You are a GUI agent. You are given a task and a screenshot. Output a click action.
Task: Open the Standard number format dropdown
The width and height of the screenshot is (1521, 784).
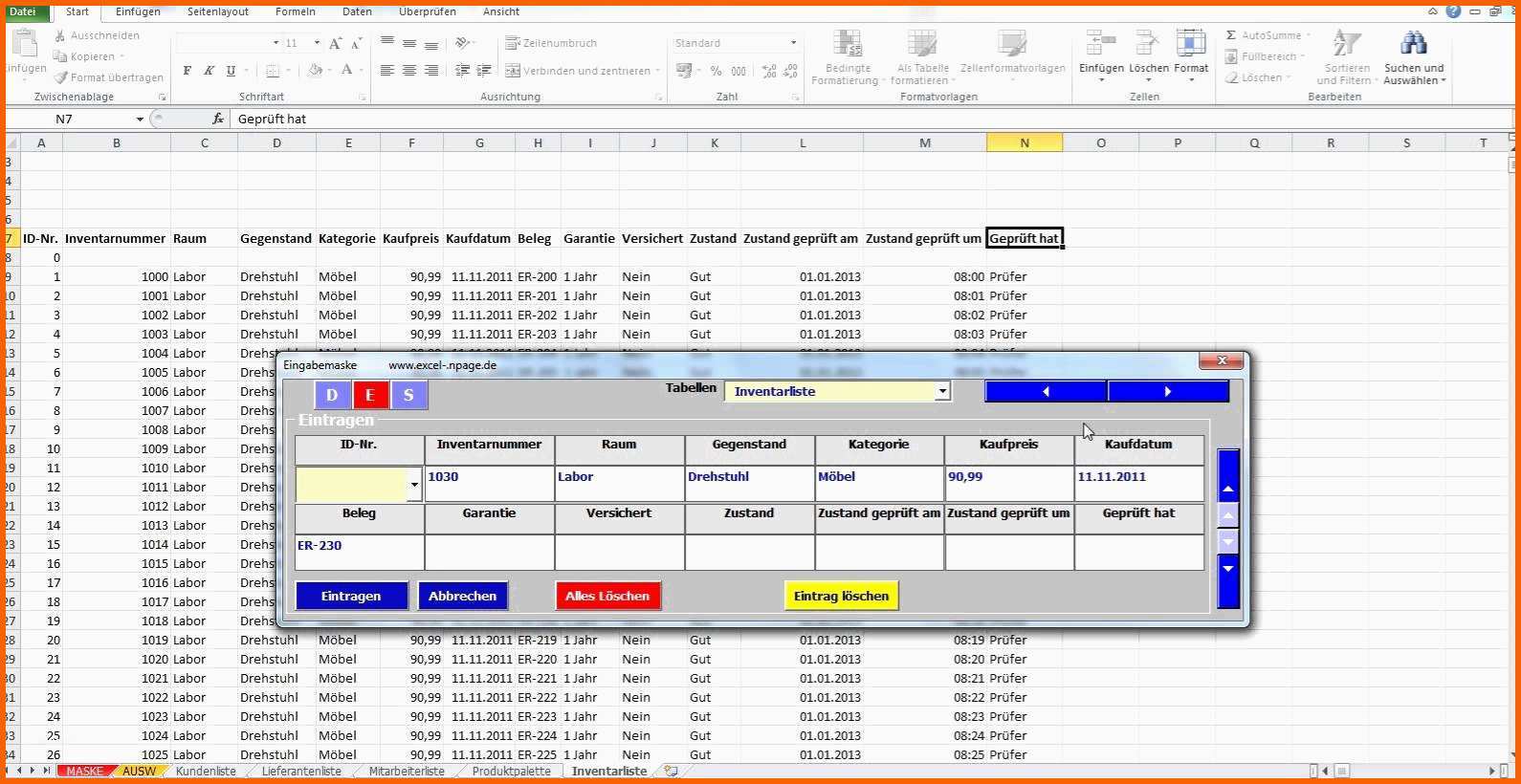793,43
